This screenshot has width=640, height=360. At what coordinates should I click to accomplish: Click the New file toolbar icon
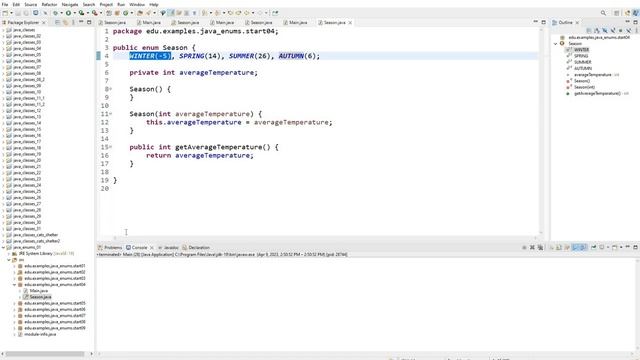[5, 13]
